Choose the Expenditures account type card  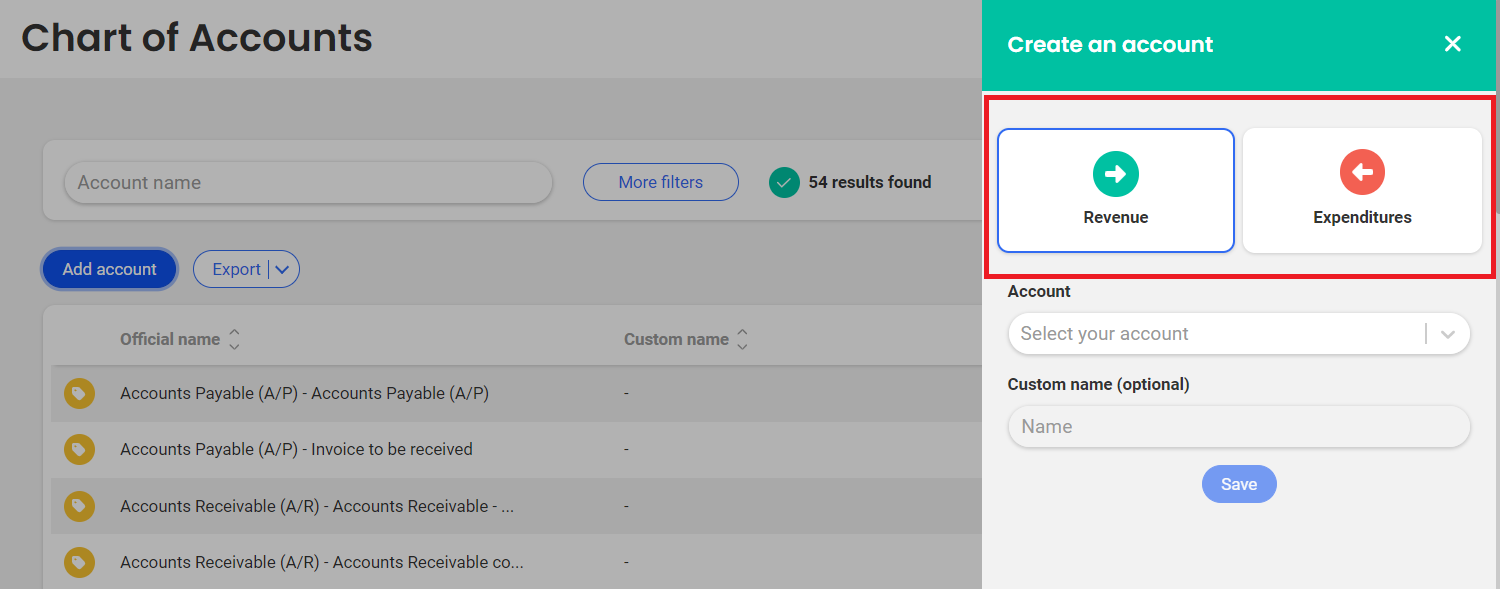coord(1362,190)
